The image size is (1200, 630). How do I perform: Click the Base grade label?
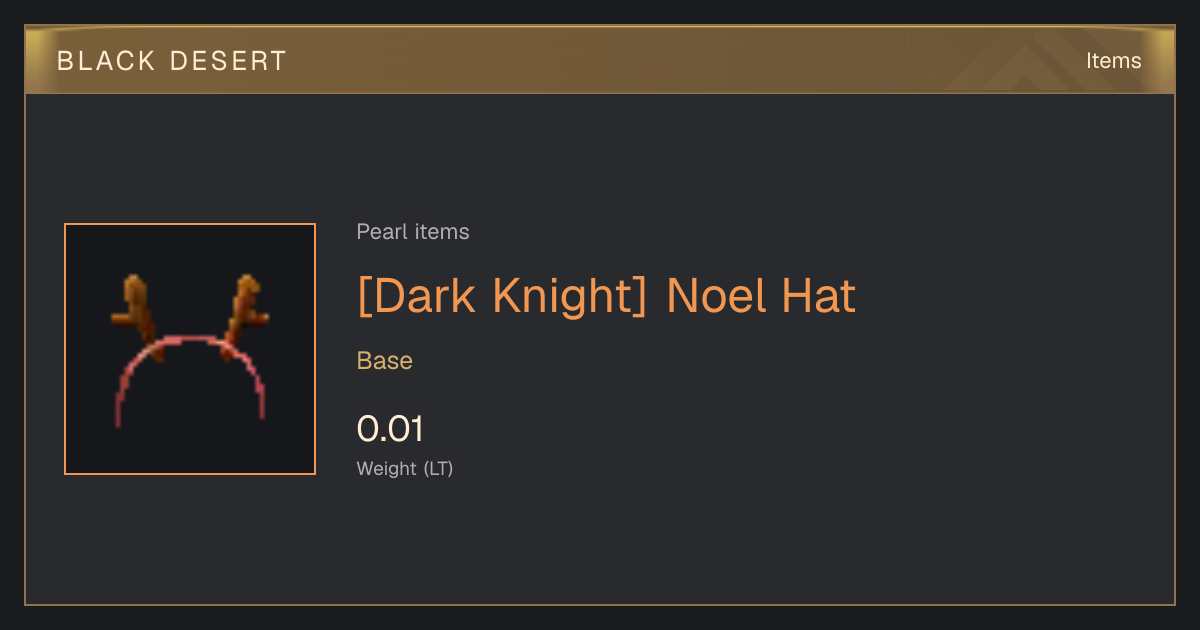[x=385, y=361]
